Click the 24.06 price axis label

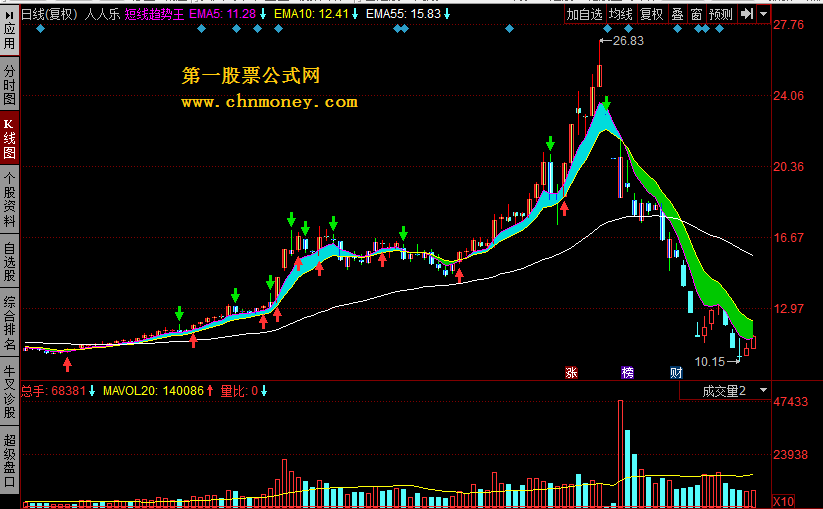coord(788,96)
